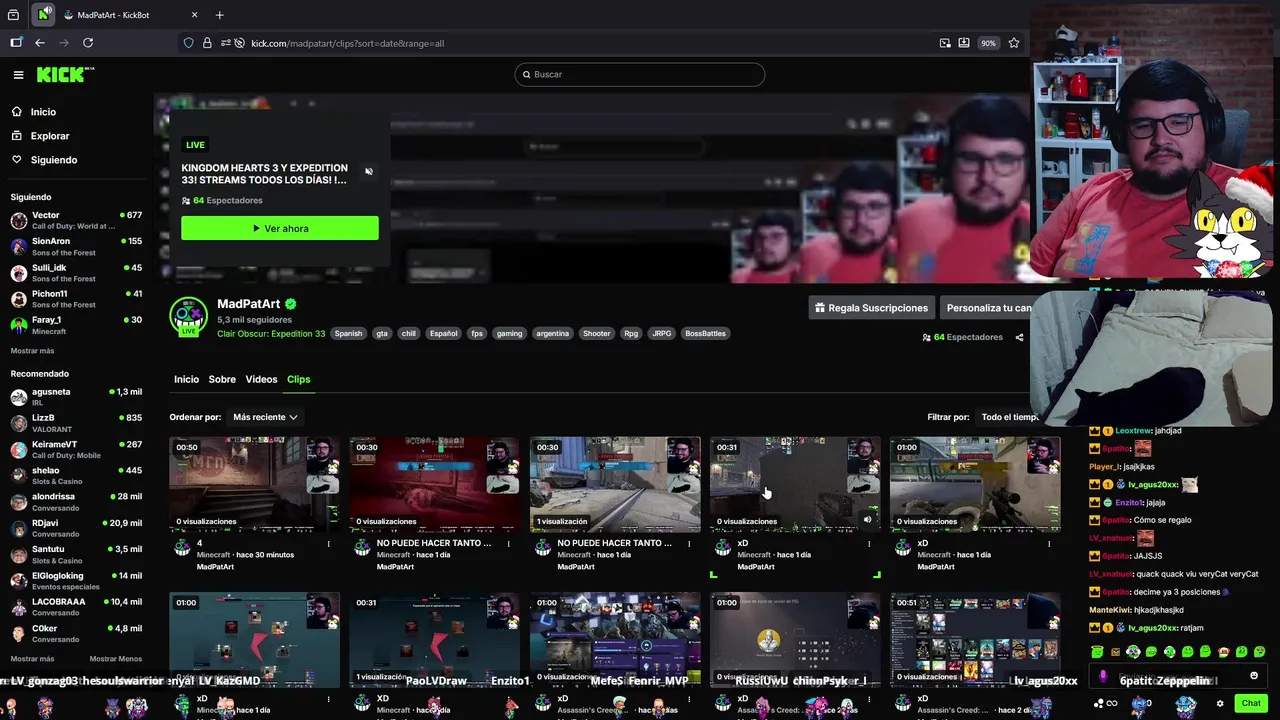
Task: Click the Kick logo
Action: [65, 74]
